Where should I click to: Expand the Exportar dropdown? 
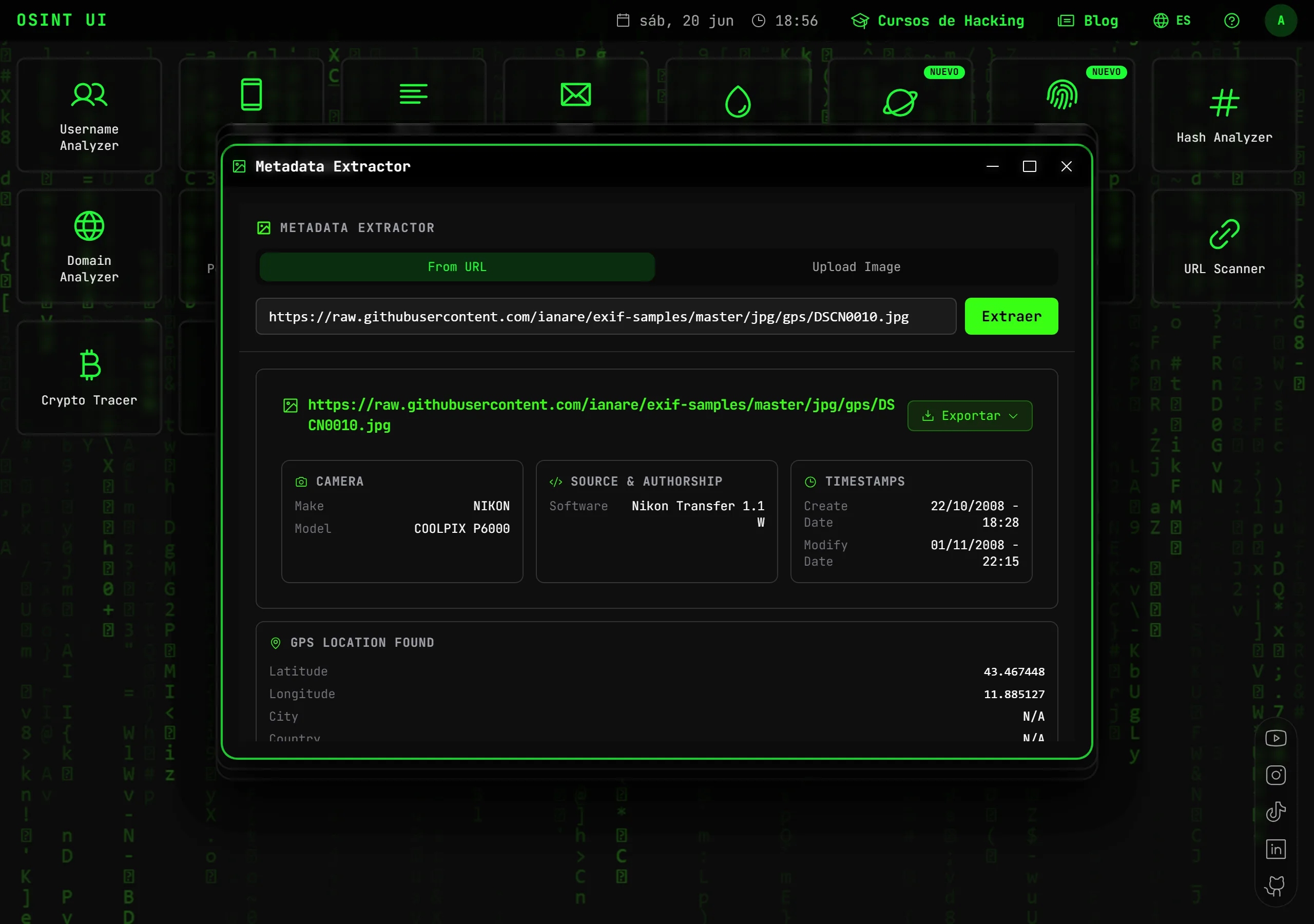[x=970, y=416]
